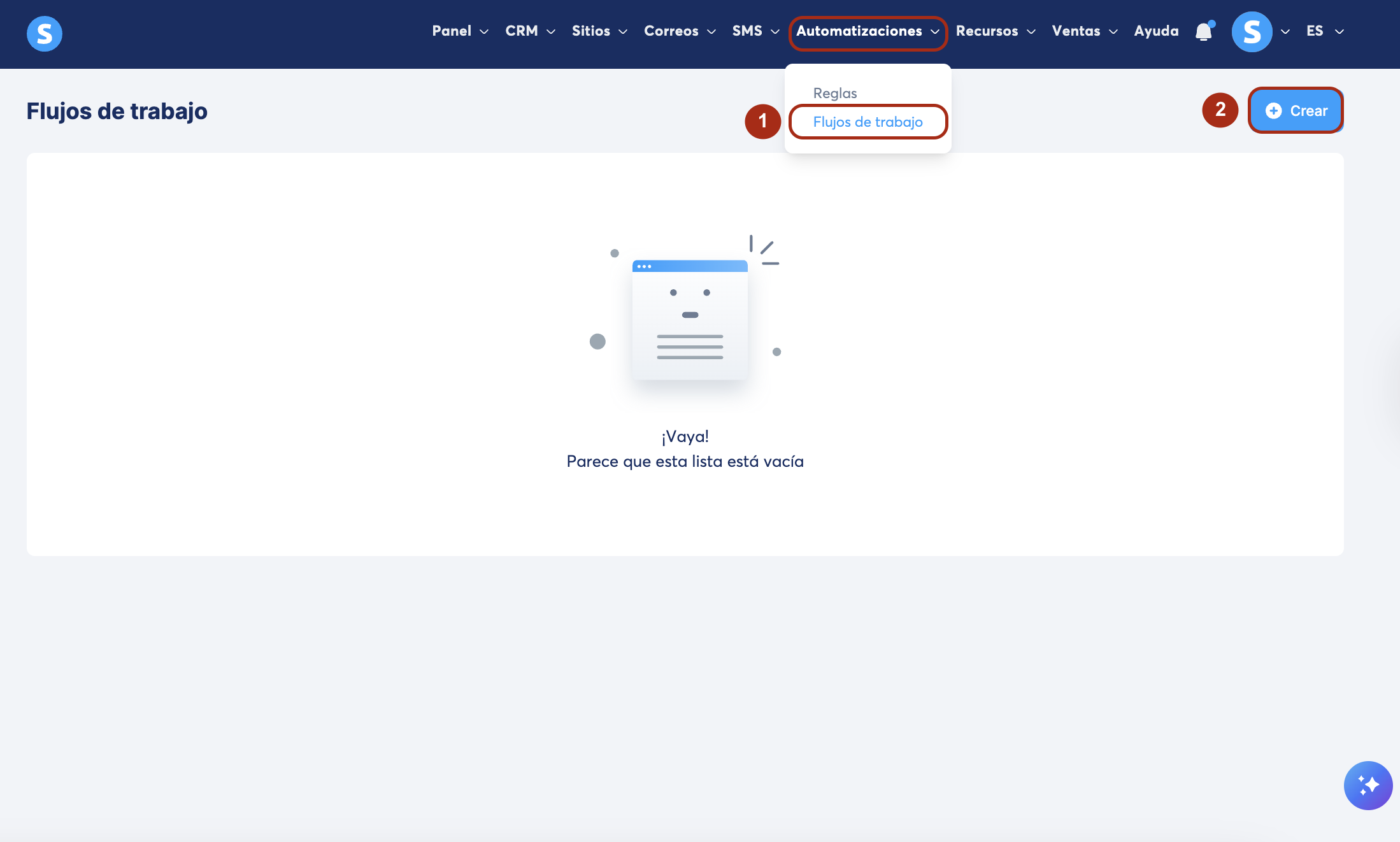This screenshot has height=842, width=1400.
Task: Open the Recursos dropdown menu
Action: (x=995, y=31)
